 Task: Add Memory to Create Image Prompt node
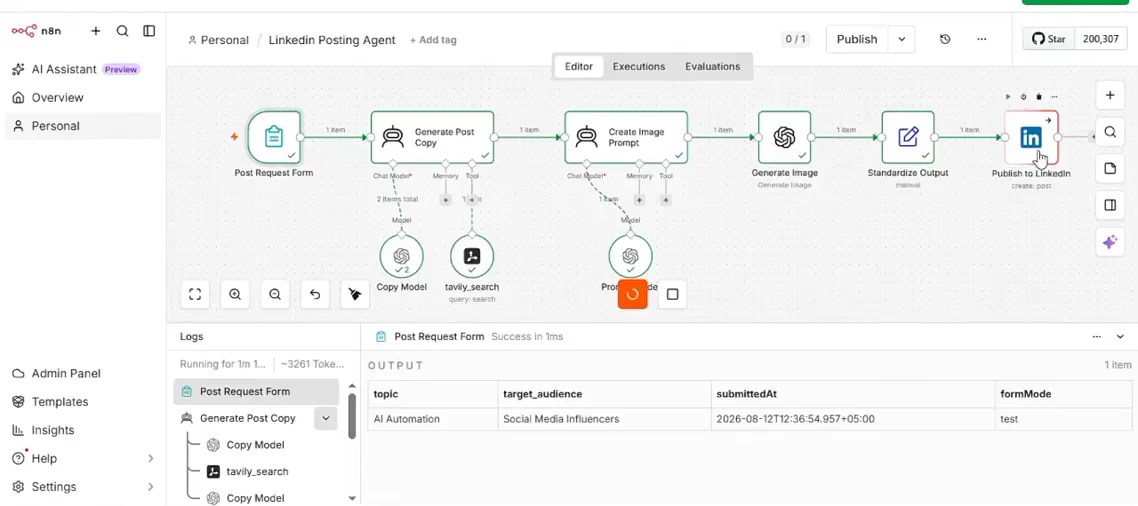click(x=639, y=200)
